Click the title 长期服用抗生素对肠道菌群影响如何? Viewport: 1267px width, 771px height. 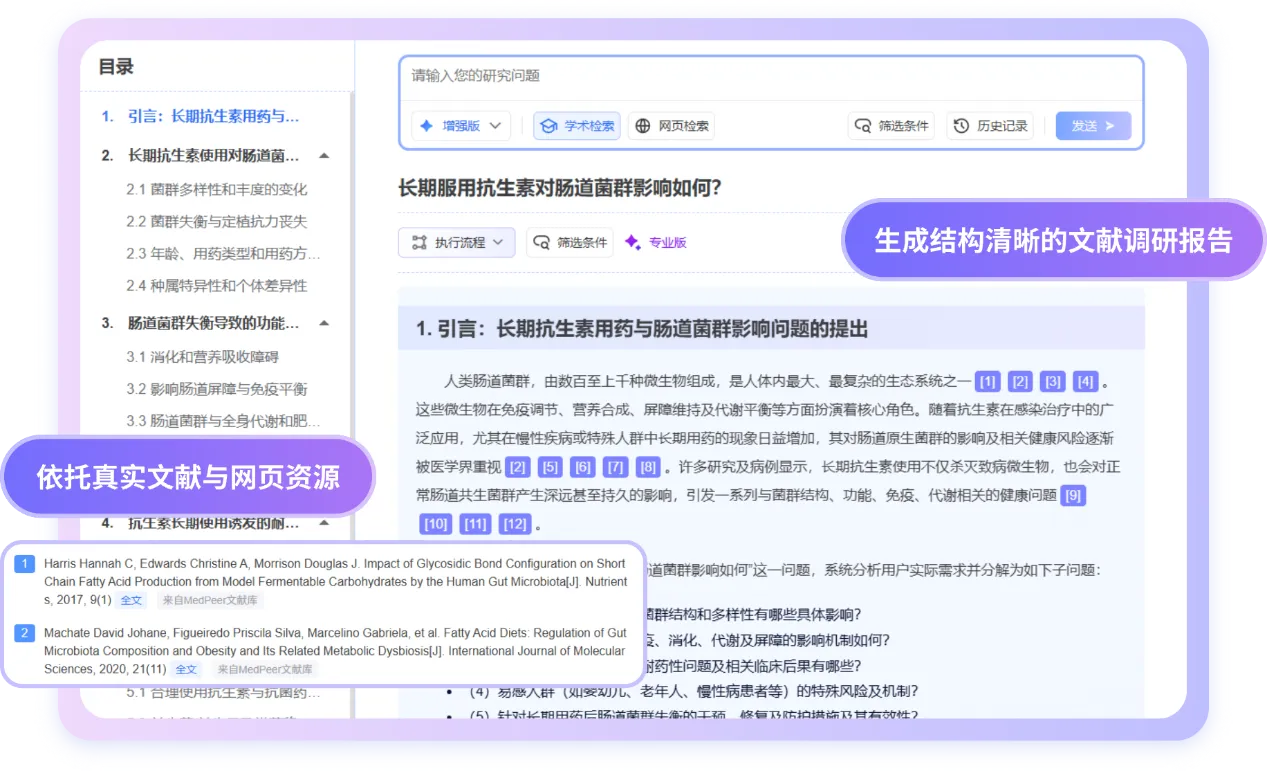point(559,188)
